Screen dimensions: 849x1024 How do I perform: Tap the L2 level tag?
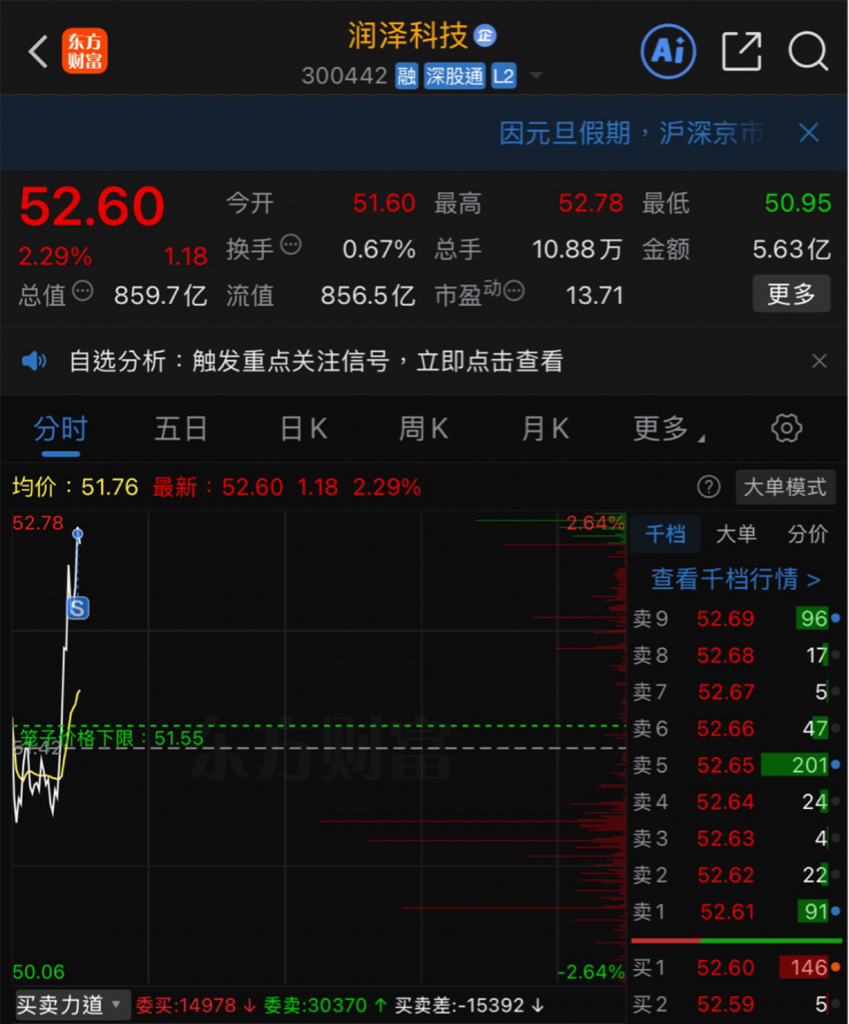pyautogui.click(x=504, y=76)
